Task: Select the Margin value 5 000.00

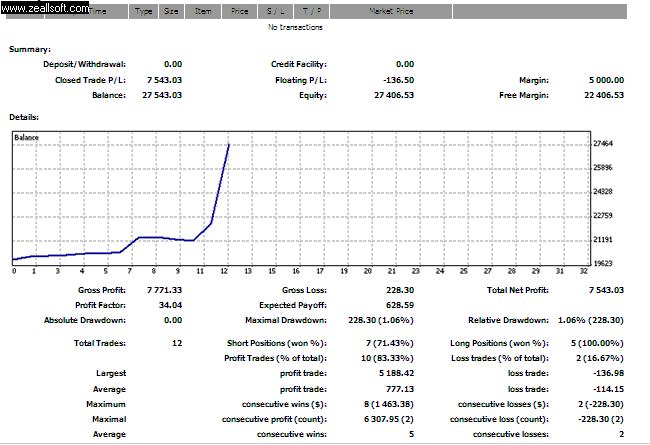Action: tap(606, 80)
